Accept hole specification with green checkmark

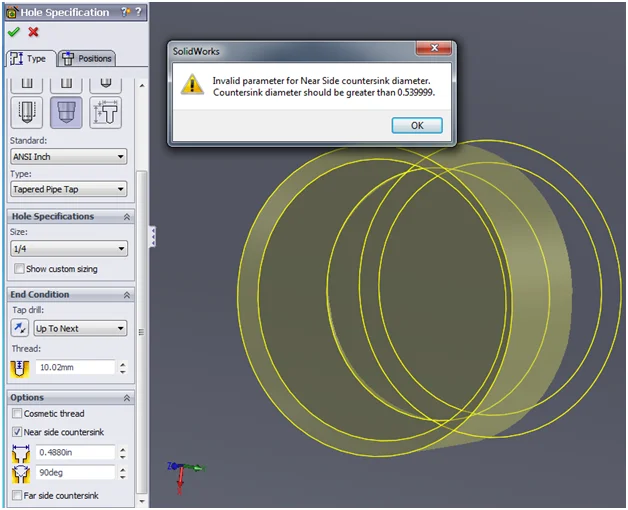click(13, 33)
